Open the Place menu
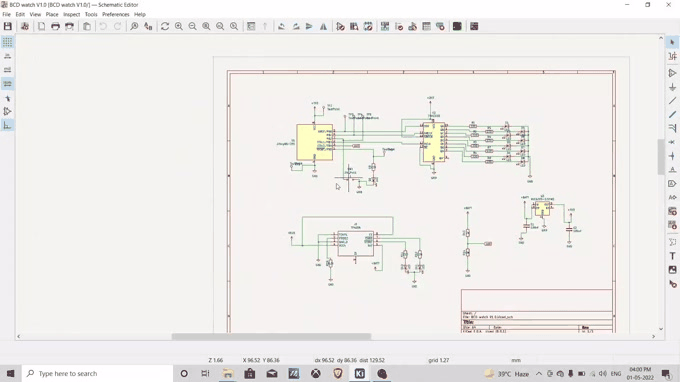 click(52, 14)
